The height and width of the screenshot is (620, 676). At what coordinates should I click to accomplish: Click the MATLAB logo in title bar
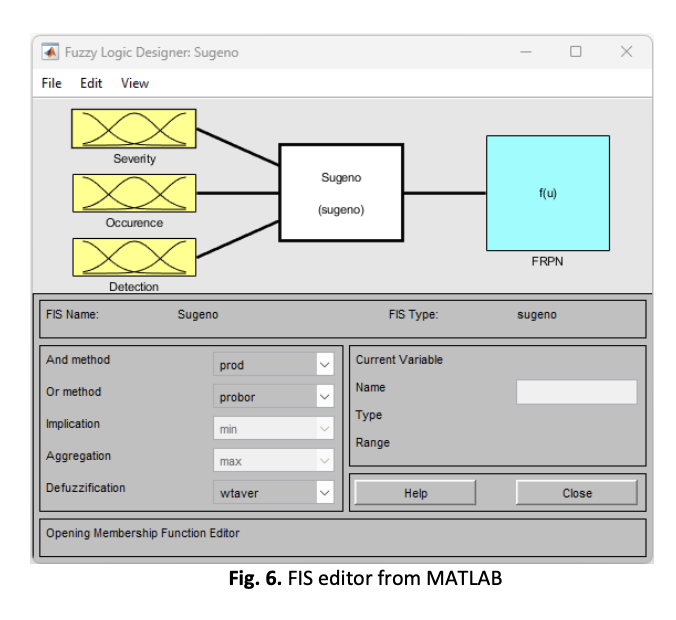[x=50, y=52]
